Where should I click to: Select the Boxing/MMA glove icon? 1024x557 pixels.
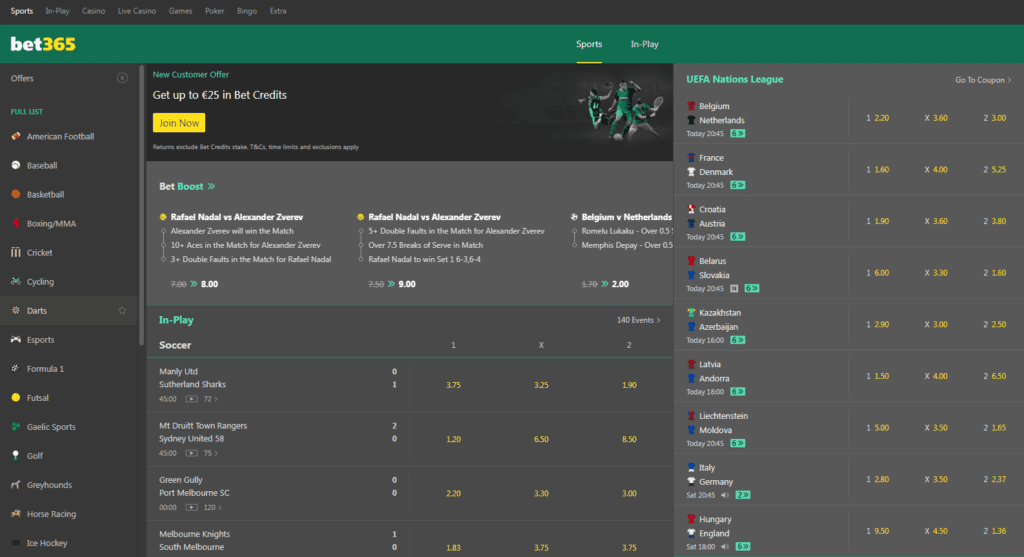click(15, 223)
